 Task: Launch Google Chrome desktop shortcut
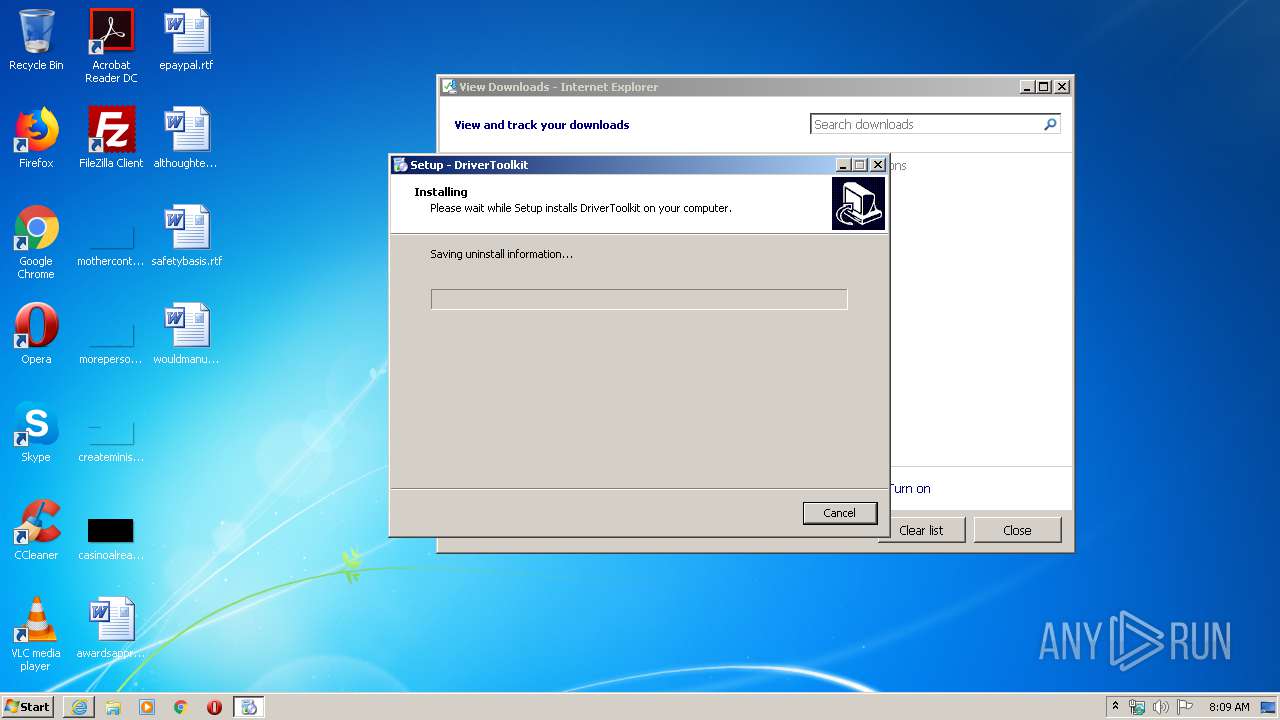pos(36,243)
